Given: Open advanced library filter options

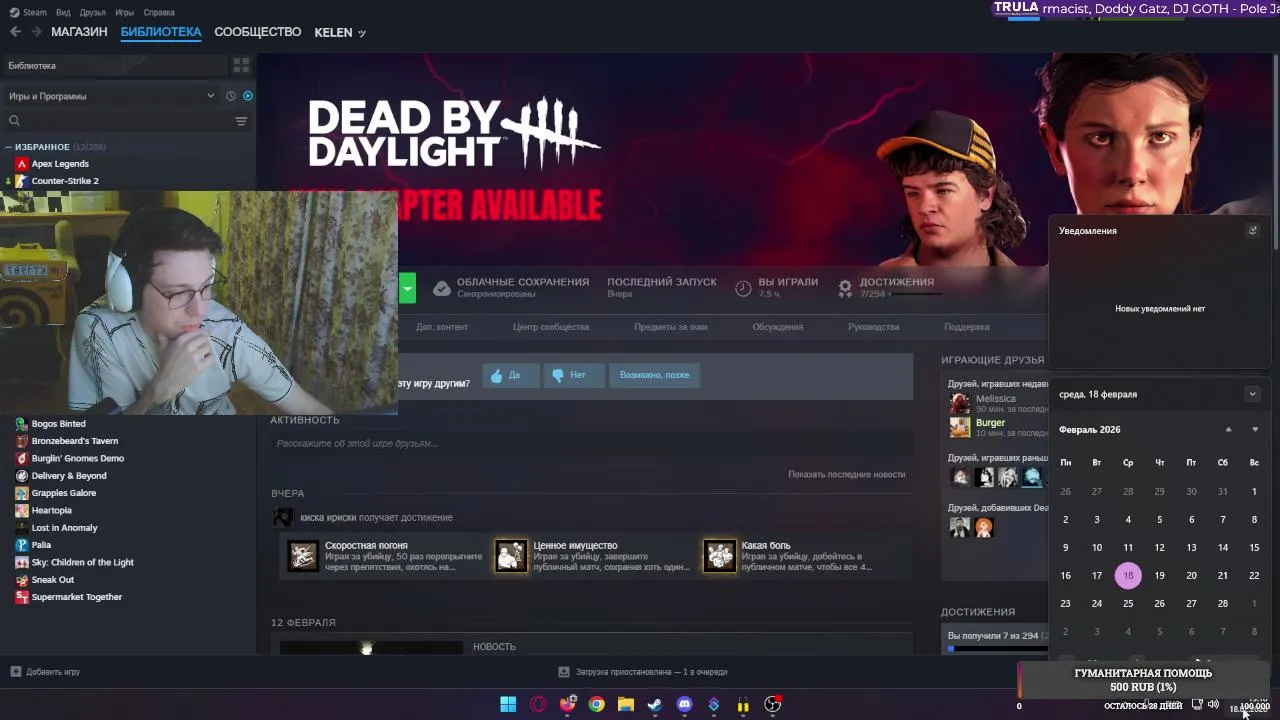Looking at the screenshot, I should 241,121.
